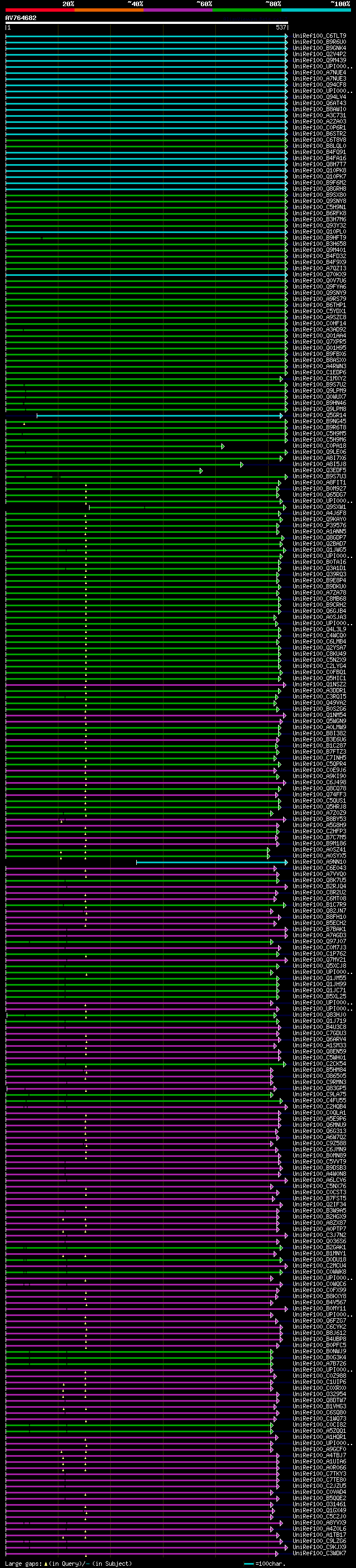Select hit label UniRef100_Q1JWG5

click(319, 550)
